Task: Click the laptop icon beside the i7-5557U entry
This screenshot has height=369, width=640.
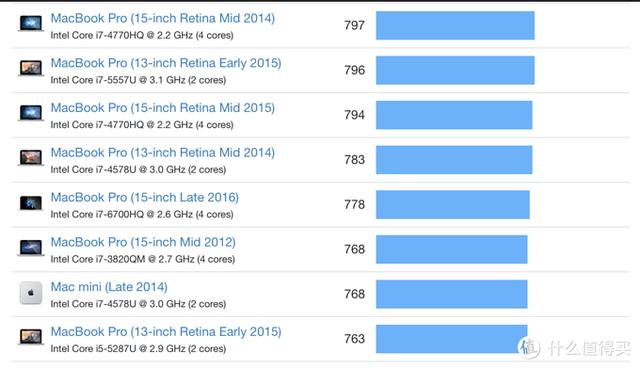Action: [31, 68]
